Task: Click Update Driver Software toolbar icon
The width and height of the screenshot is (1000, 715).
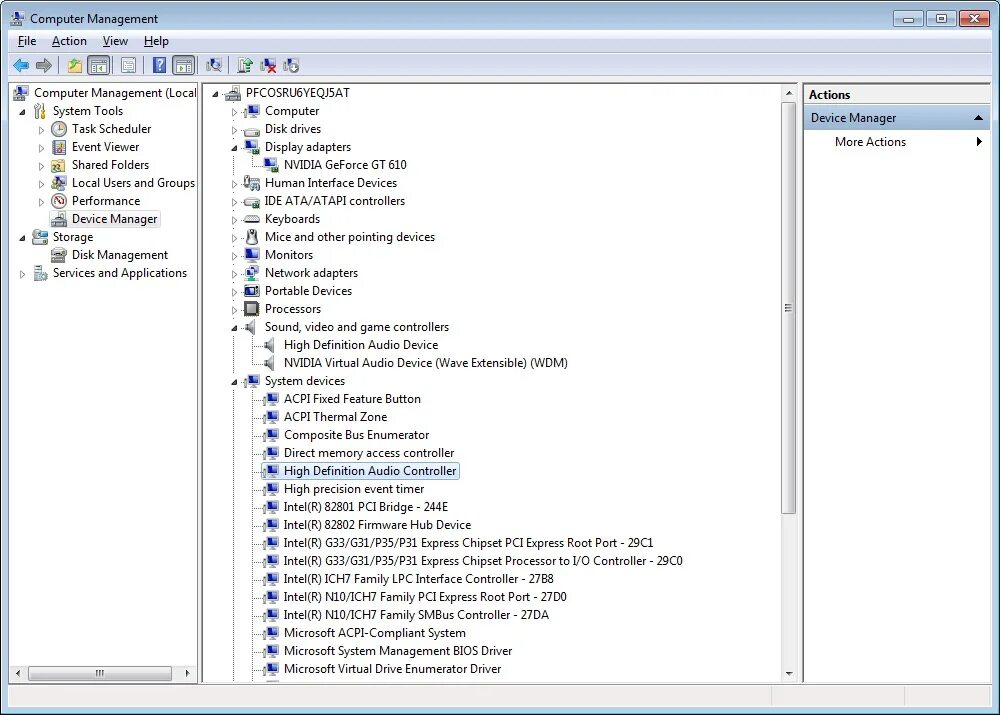Action: pos(245,65)
